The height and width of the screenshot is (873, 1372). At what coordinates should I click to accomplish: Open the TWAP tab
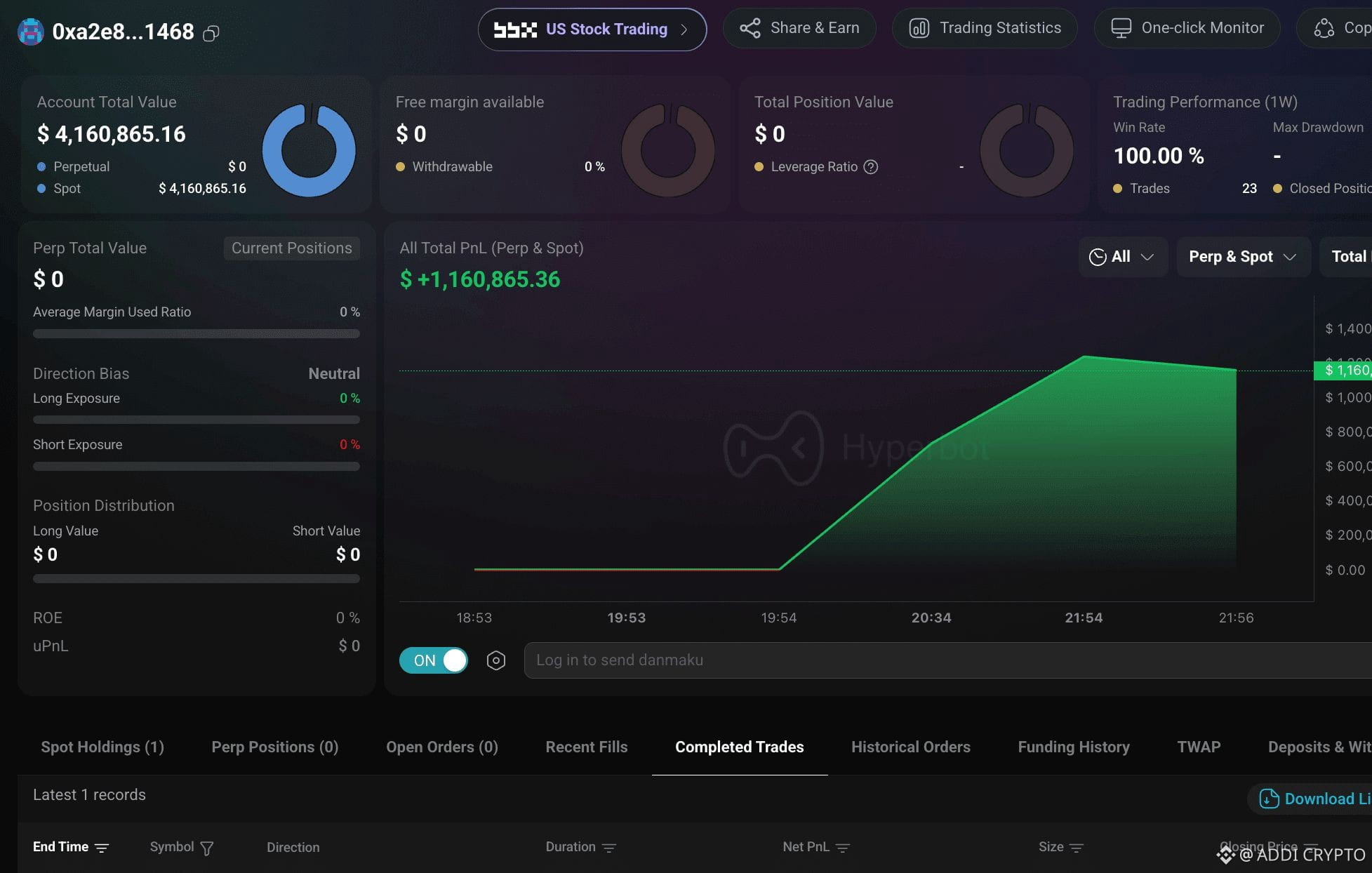tap(1199, 747)
